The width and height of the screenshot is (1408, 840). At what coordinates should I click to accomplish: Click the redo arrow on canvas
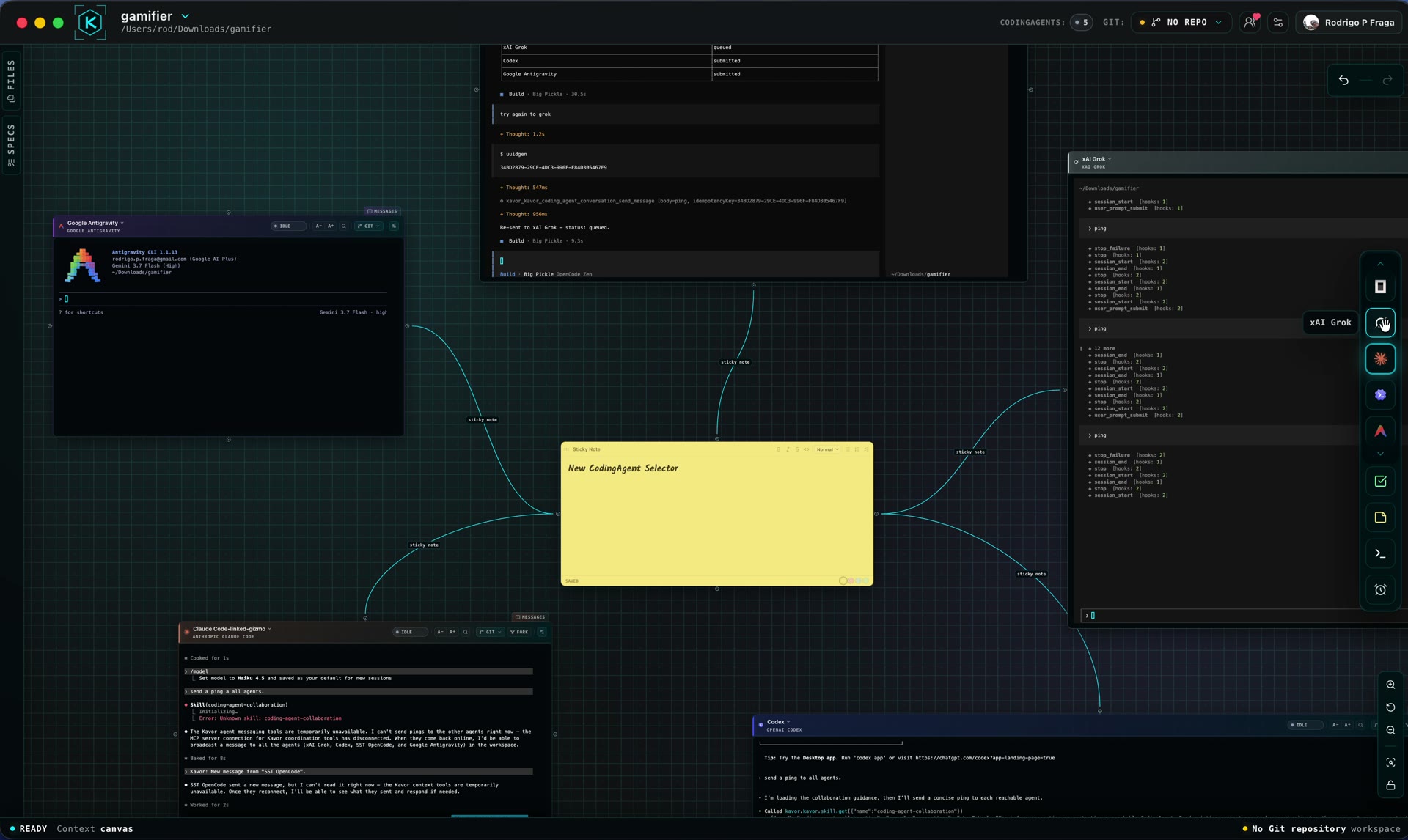point(1387,81)
